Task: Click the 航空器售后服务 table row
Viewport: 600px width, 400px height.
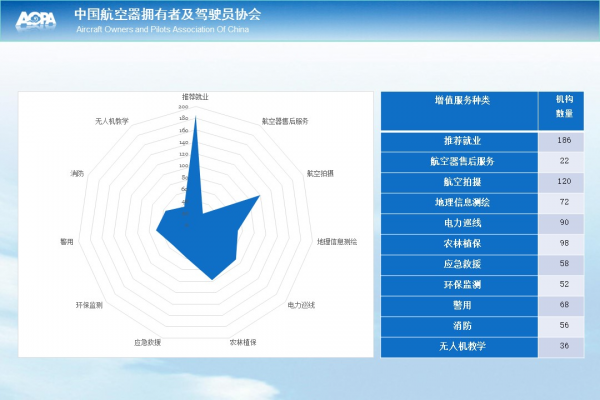Action: [462, 161]
